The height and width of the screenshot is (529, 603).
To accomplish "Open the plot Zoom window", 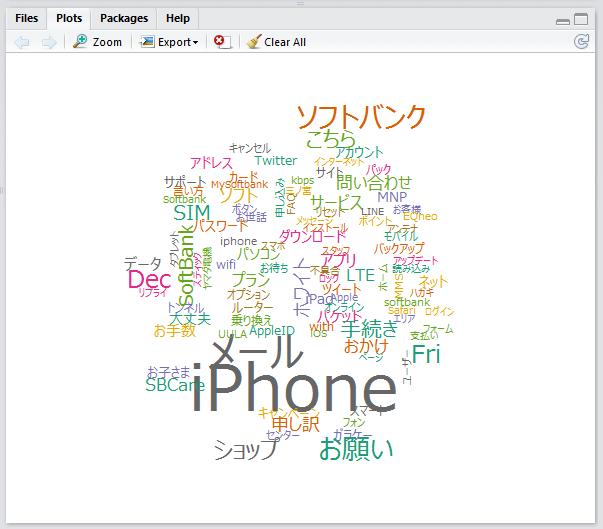I will tap(97, 42).
